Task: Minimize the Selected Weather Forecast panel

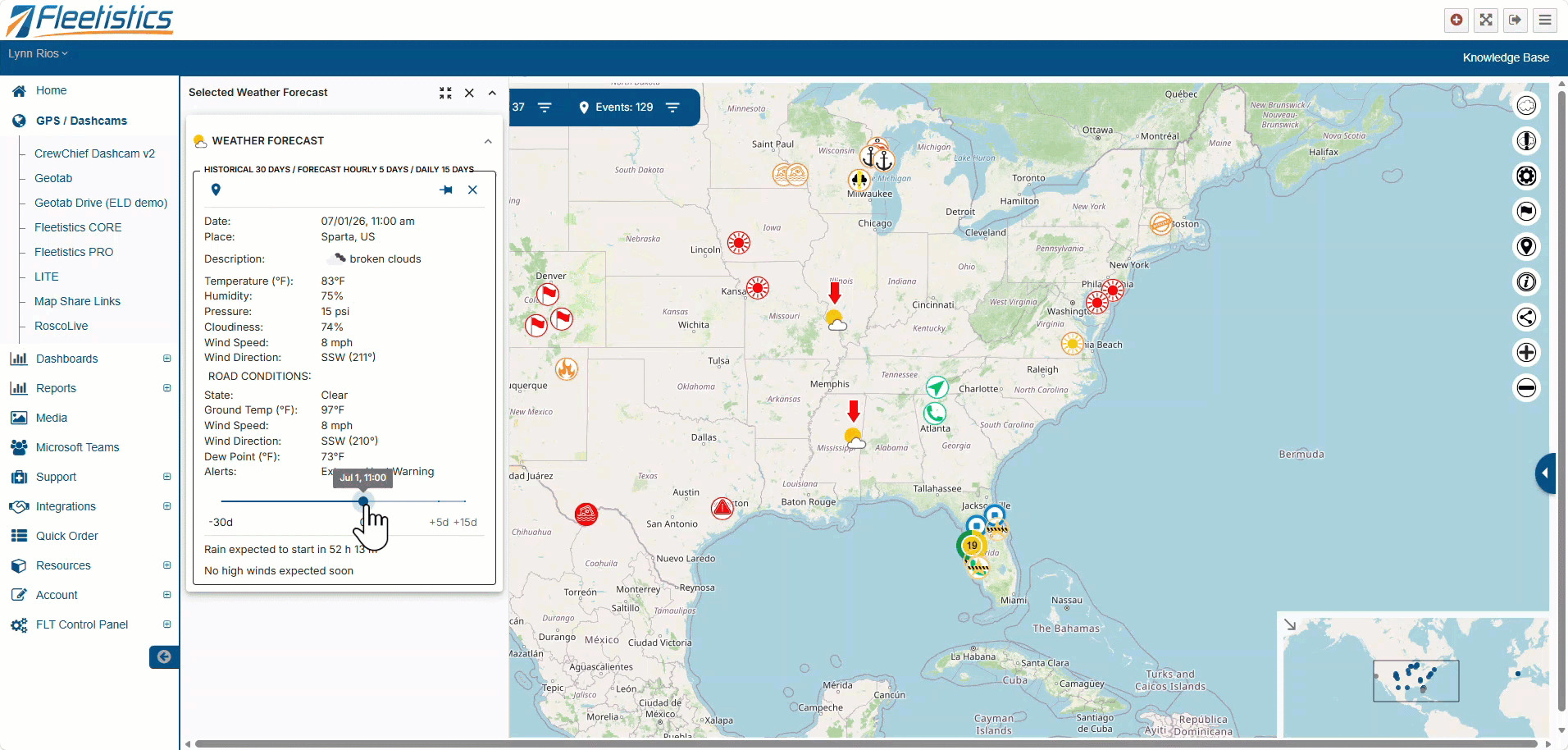Action: [445, 93]
